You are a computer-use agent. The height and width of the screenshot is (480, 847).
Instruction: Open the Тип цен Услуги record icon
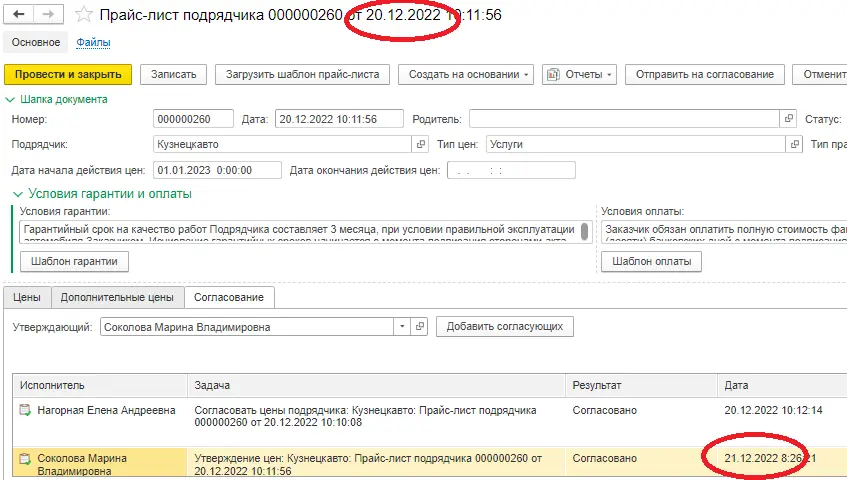point(796,144)
